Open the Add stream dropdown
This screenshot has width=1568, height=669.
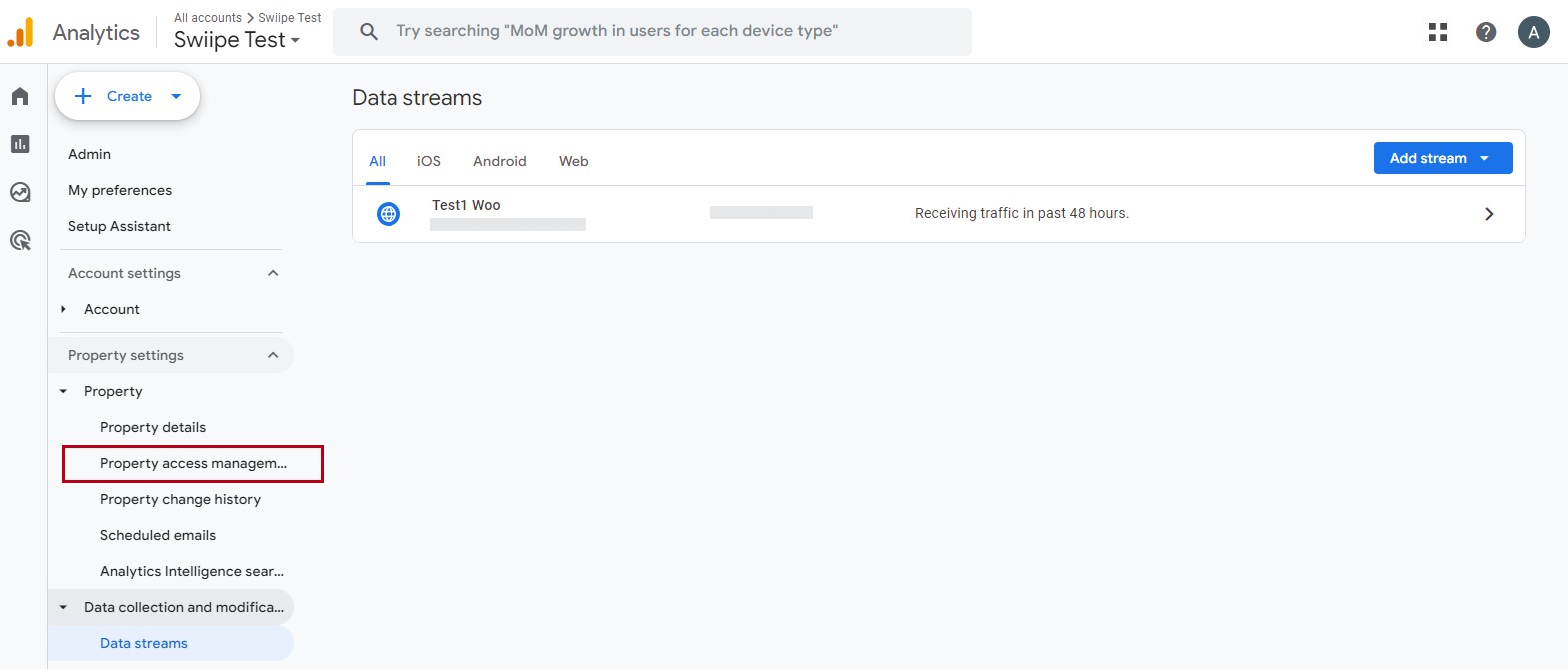coord(1442,158)
